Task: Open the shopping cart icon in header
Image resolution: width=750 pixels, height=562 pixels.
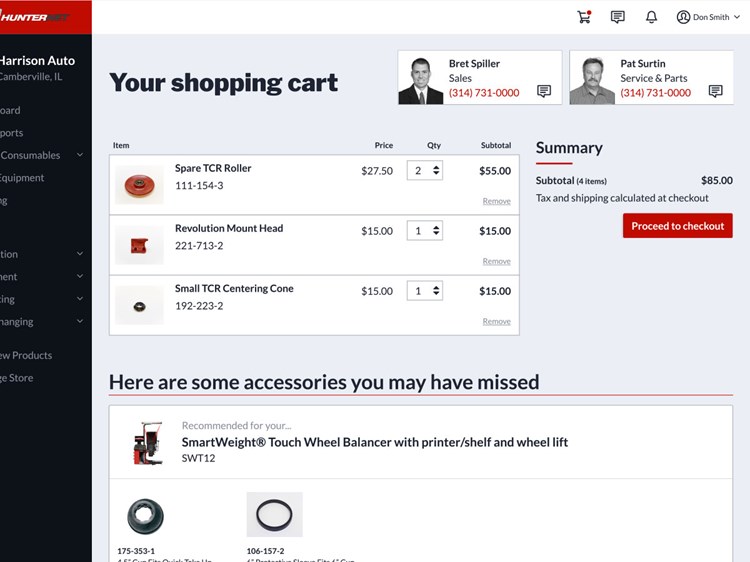Action: point(584,17)
